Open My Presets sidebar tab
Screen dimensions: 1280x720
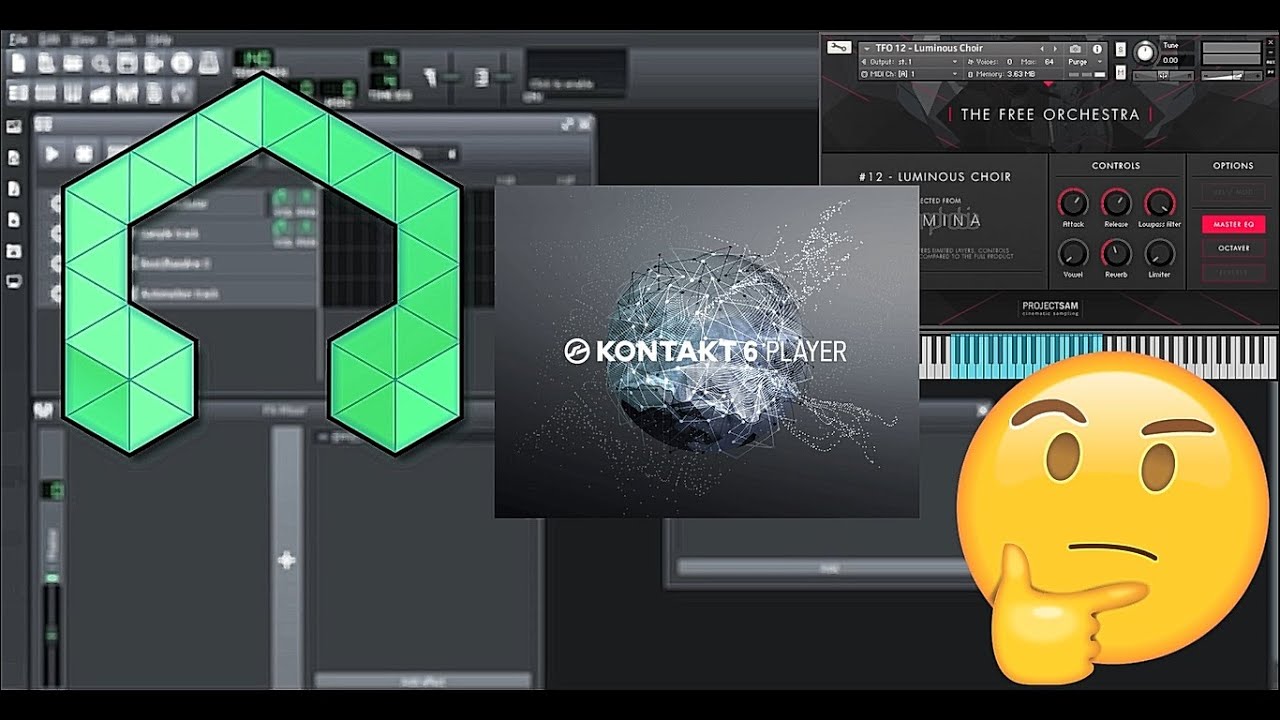point(14,220)
